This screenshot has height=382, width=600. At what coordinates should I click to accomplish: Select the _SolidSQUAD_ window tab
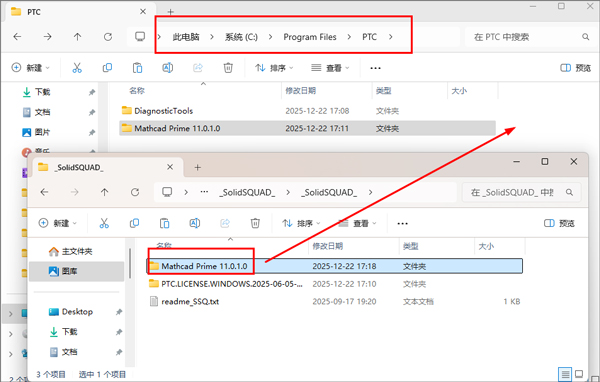pos(107,167)
